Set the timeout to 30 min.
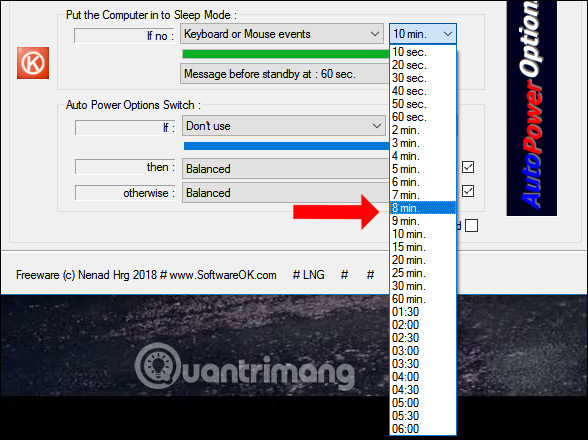Screen dimensions: 588x440 (423, 286)
